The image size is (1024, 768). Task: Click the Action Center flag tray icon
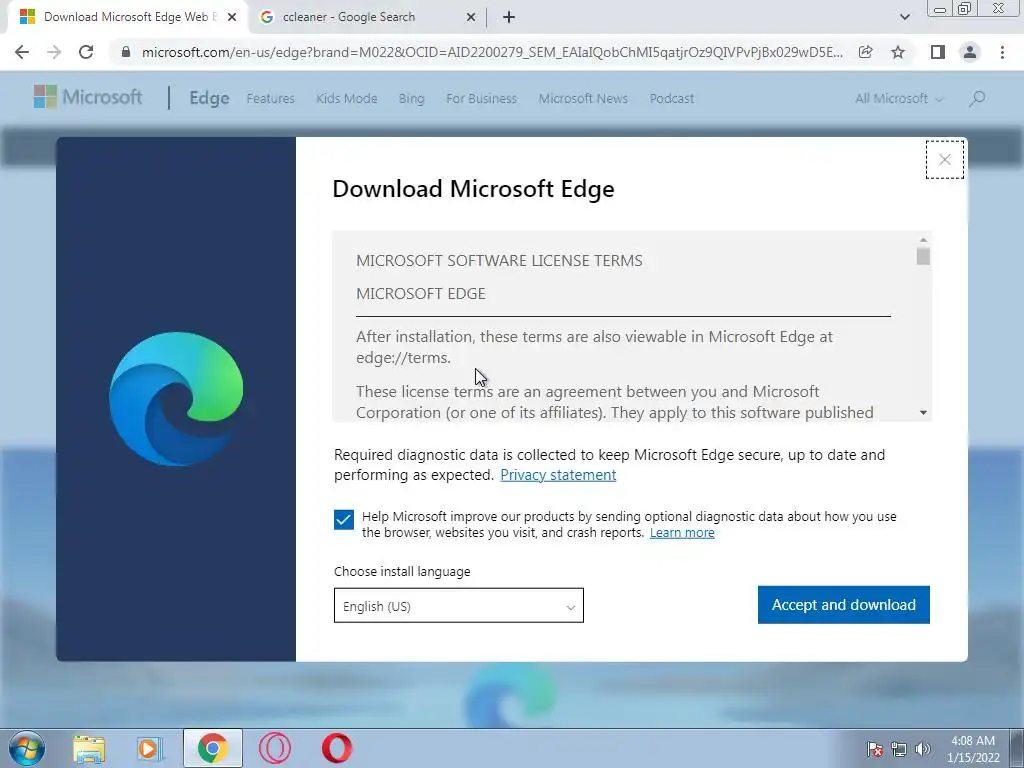pos(874,749)
